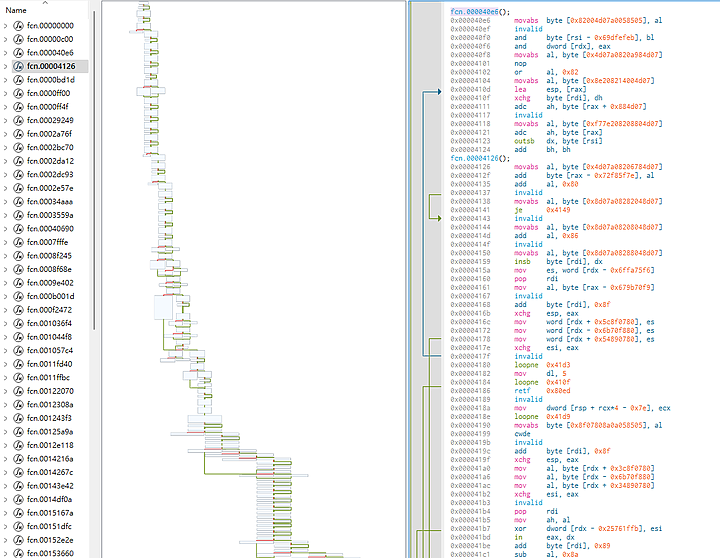Select fcn.00153660 in the functions list
Image resolution: width=720 pixels, height=558 pixels.
click(50, 553)
